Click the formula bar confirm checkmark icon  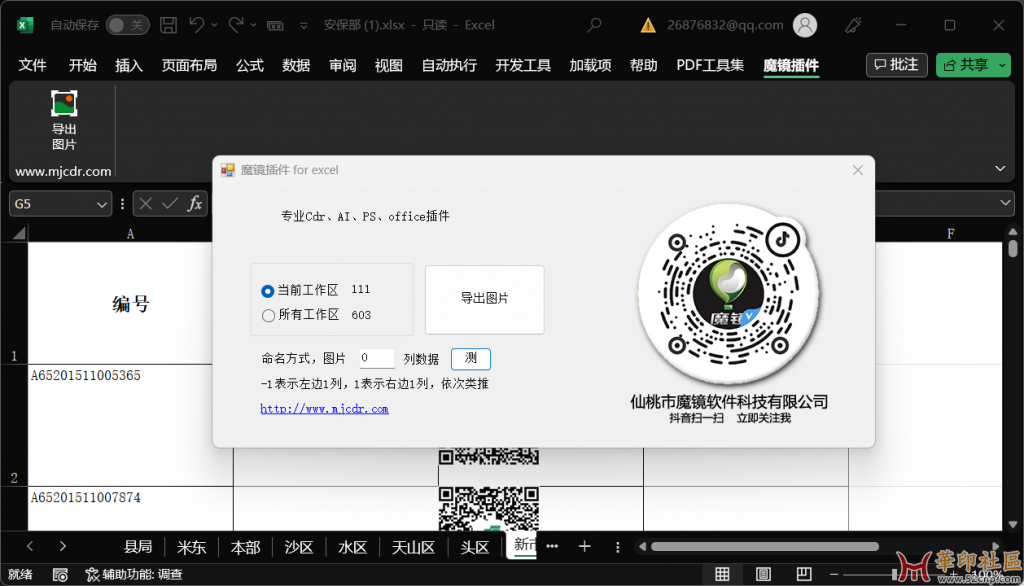click(x=170, y=204)
